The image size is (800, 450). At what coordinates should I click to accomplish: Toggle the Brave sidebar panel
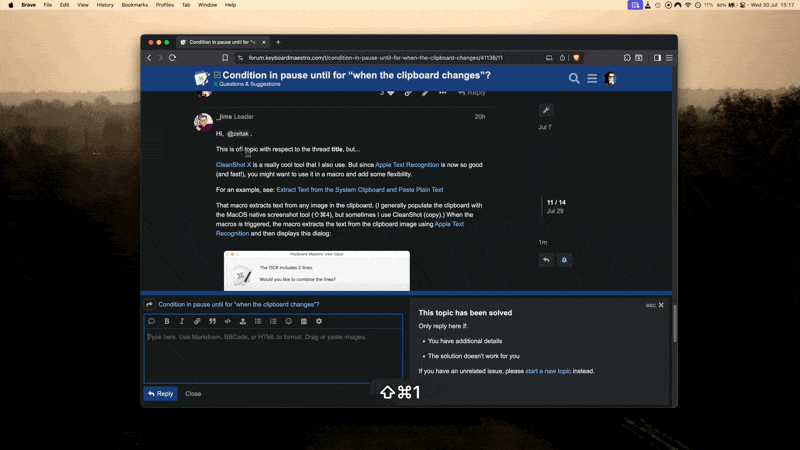[x=657, y=58]
